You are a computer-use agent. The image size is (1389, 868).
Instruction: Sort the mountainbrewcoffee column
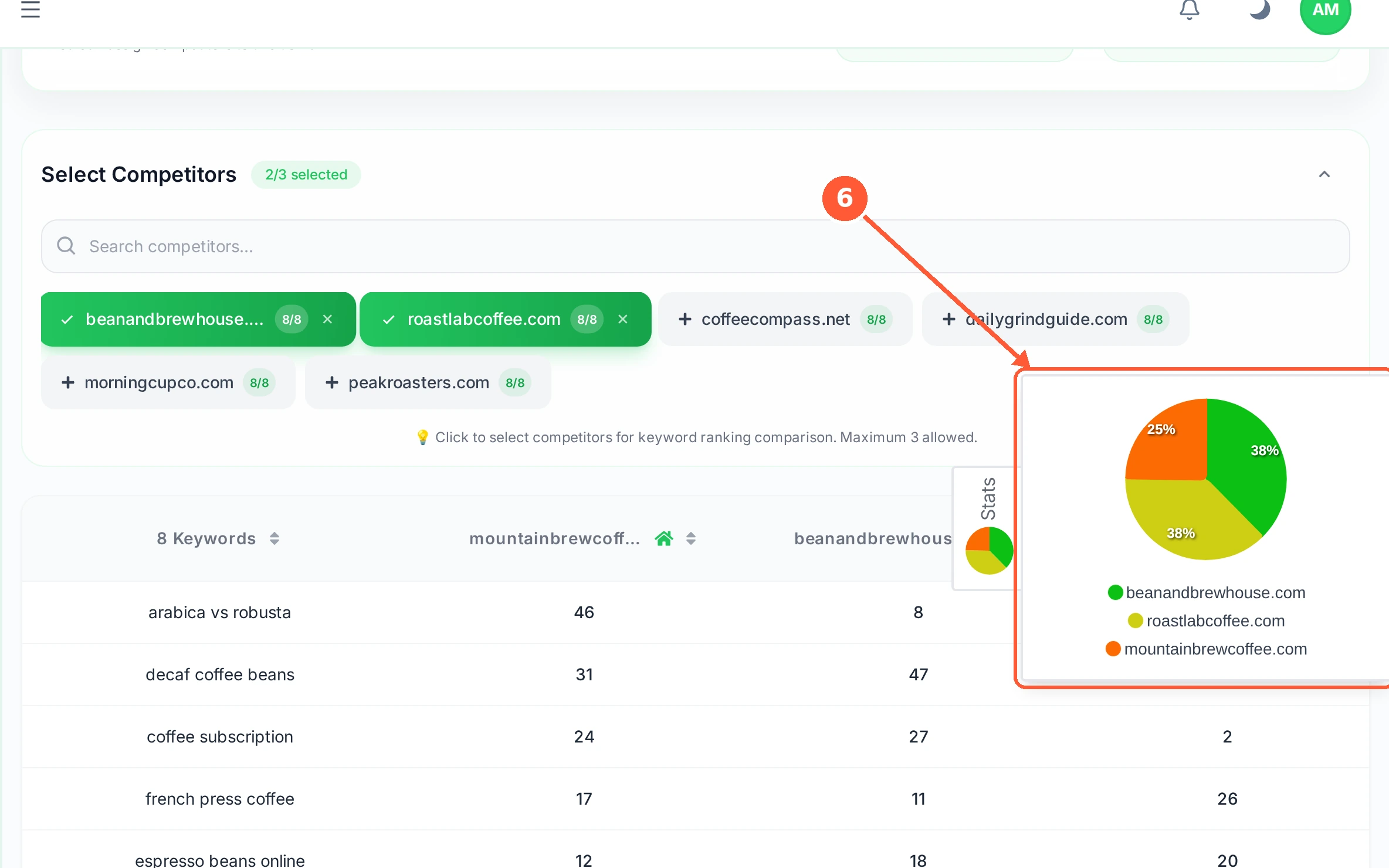tap(691, 538)
